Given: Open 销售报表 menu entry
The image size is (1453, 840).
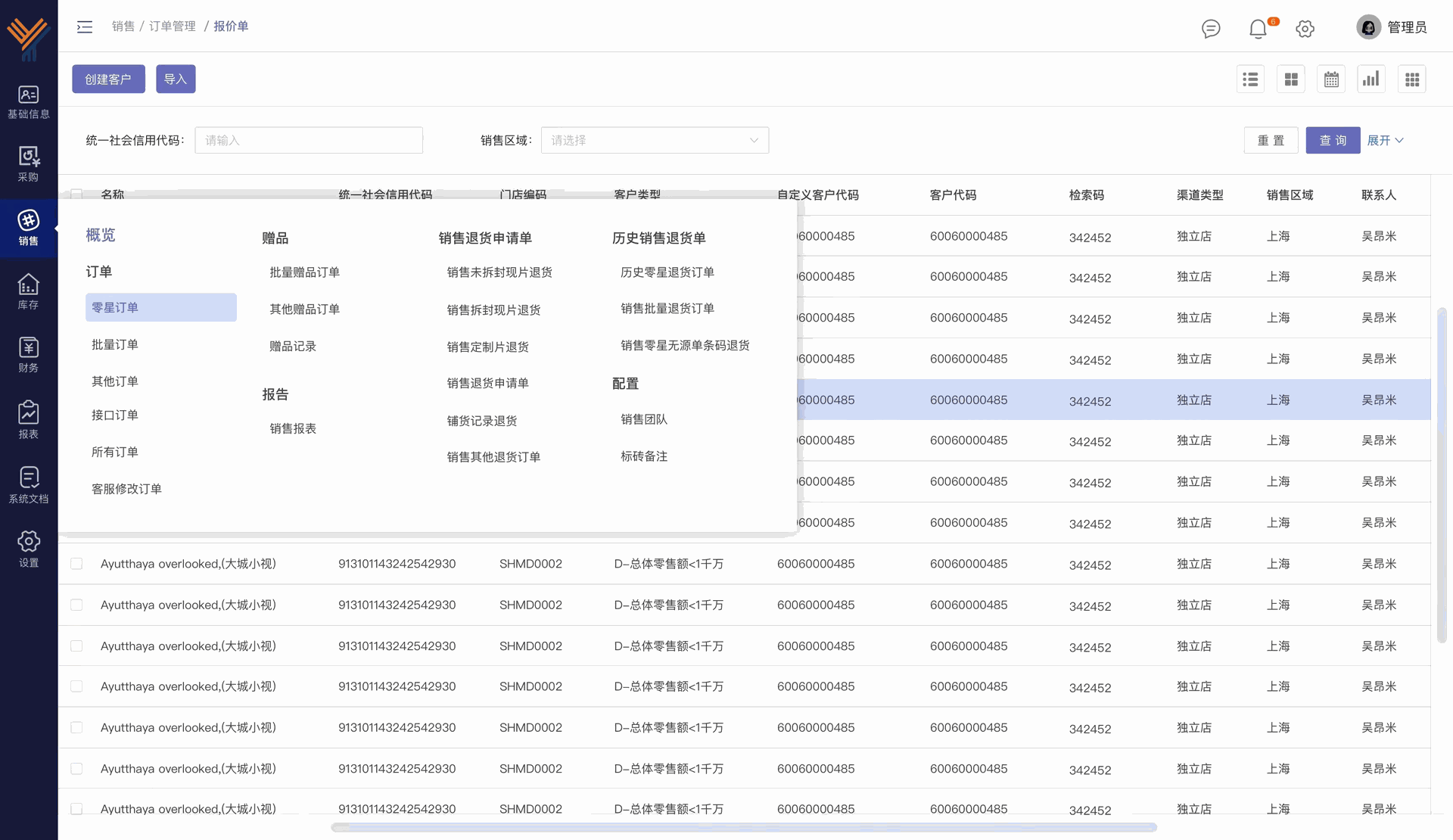Looking at the screenshot, I should pos(293,428).
